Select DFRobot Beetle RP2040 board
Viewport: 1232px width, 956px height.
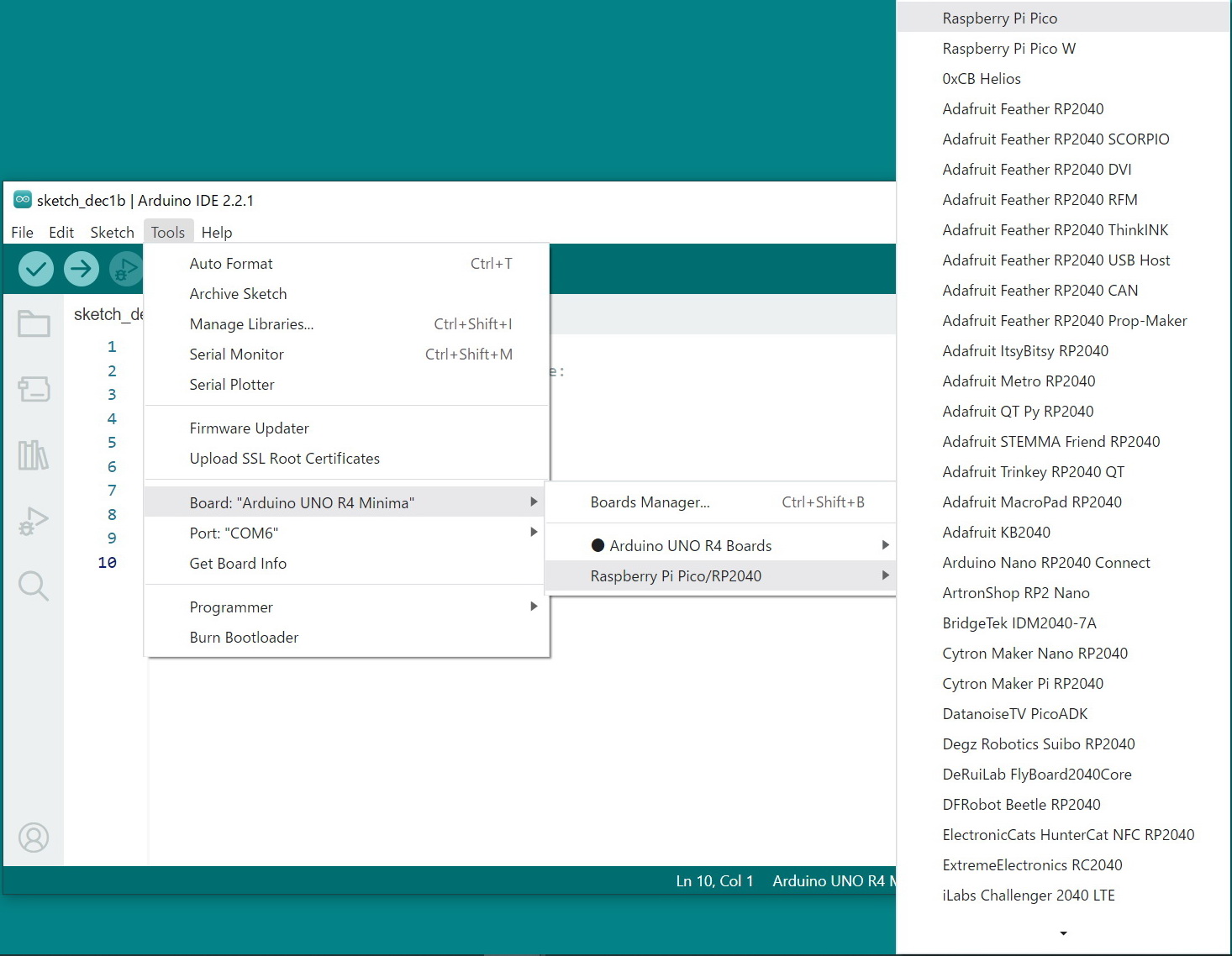(x=1063, y=805)
